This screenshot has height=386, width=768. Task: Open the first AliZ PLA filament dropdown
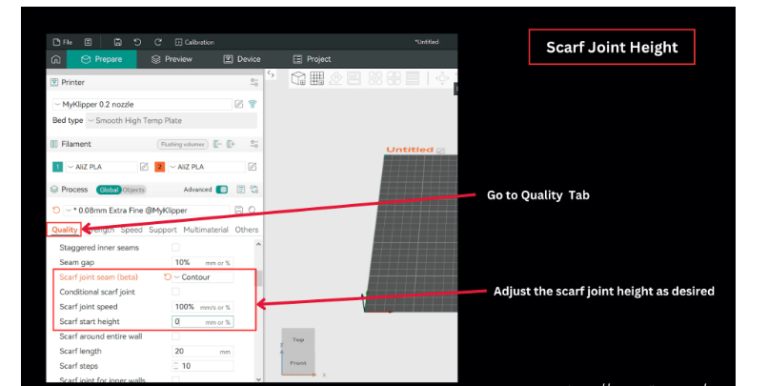pyautogui.click(x=101, y=167)
